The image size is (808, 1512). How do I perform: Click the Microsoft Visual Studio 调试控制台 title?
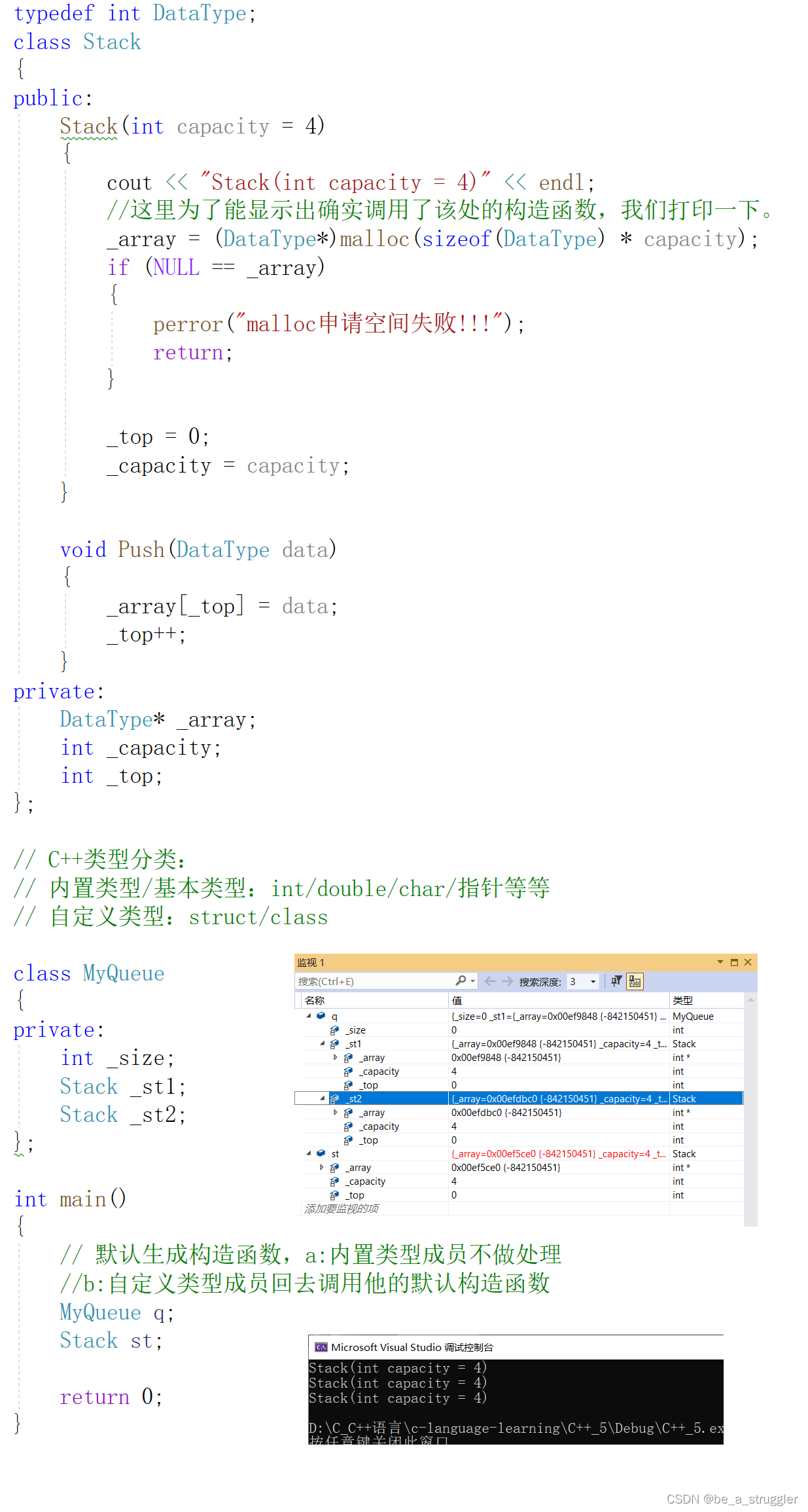(x=412, y=1347)
